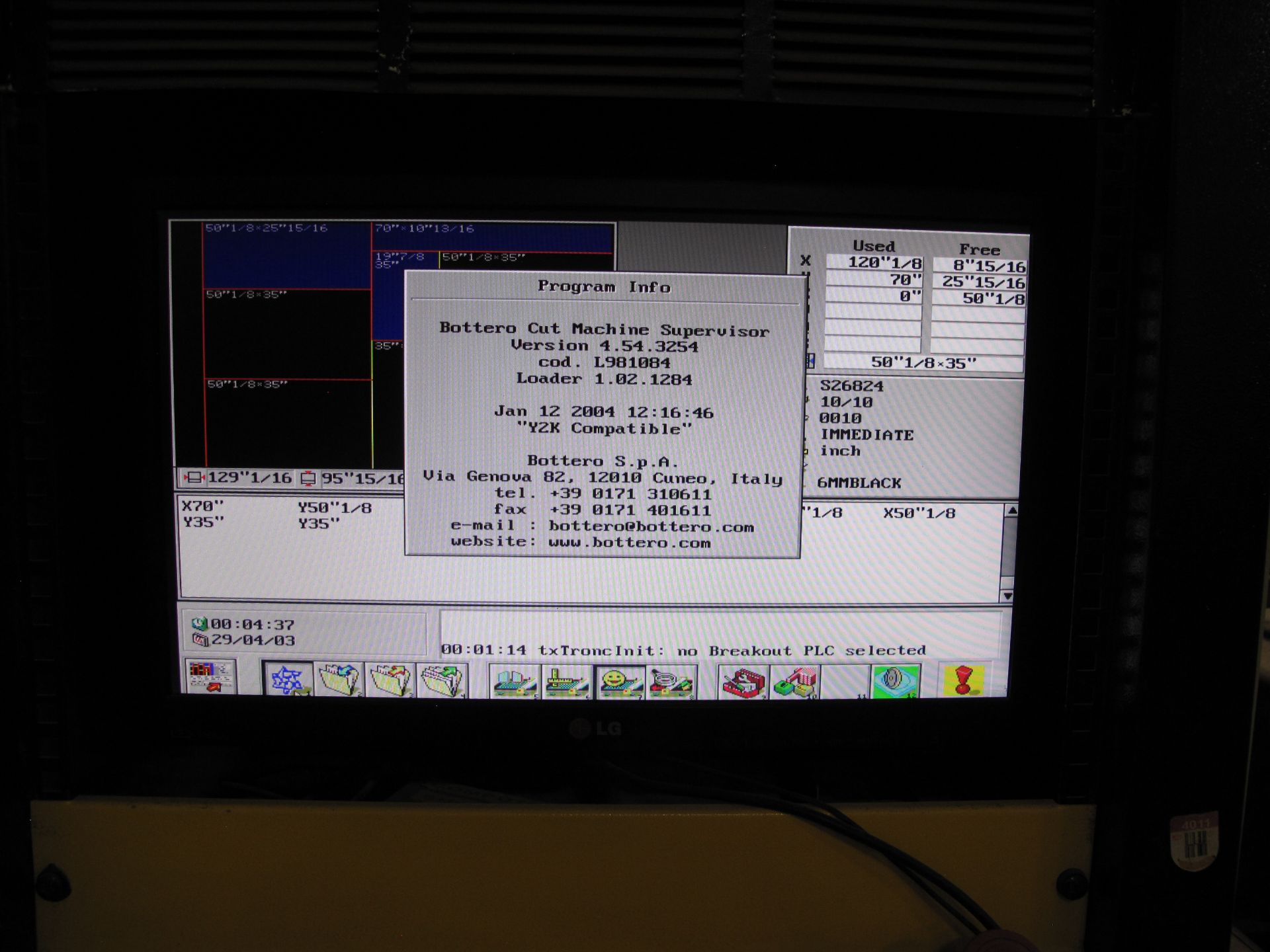
Task: Click the clock icon next to 00:04:37
Action: click(199, 623)
